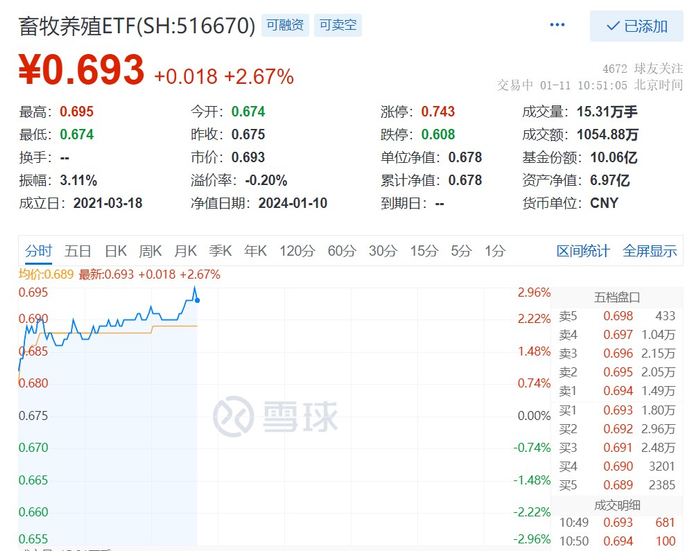
Task: Select the 买1 row priced 0.693
Action: click(617, 410)
